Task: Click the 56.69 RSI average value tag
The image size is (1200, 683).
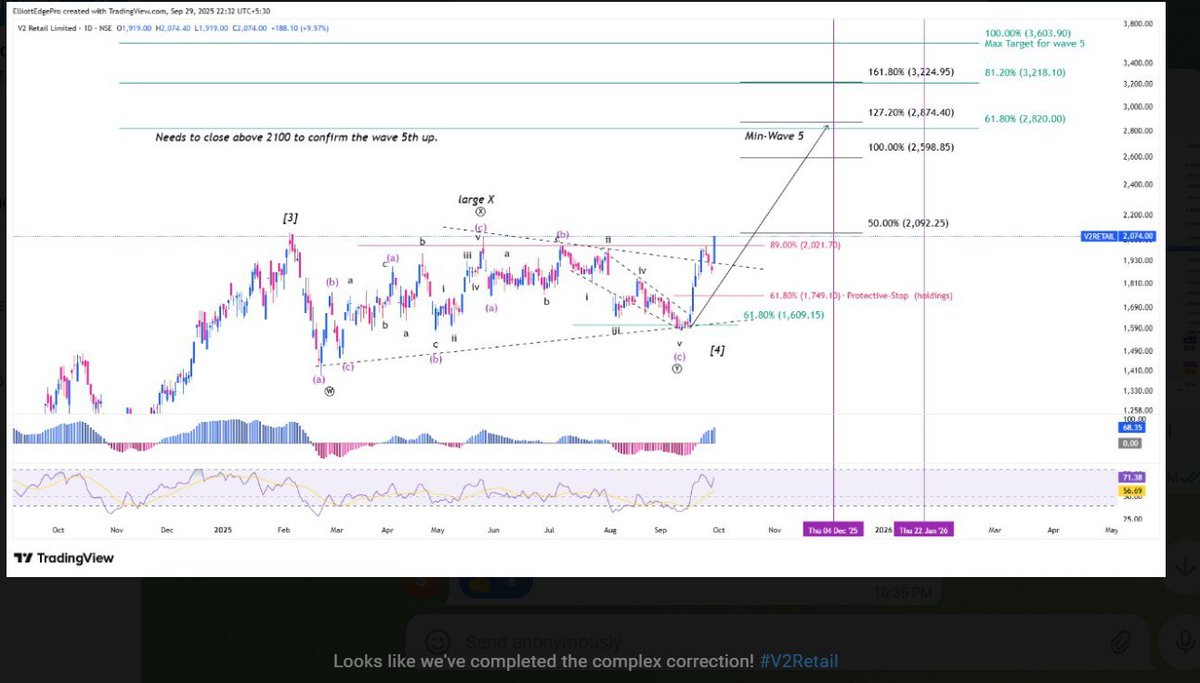Action: 1130,491
